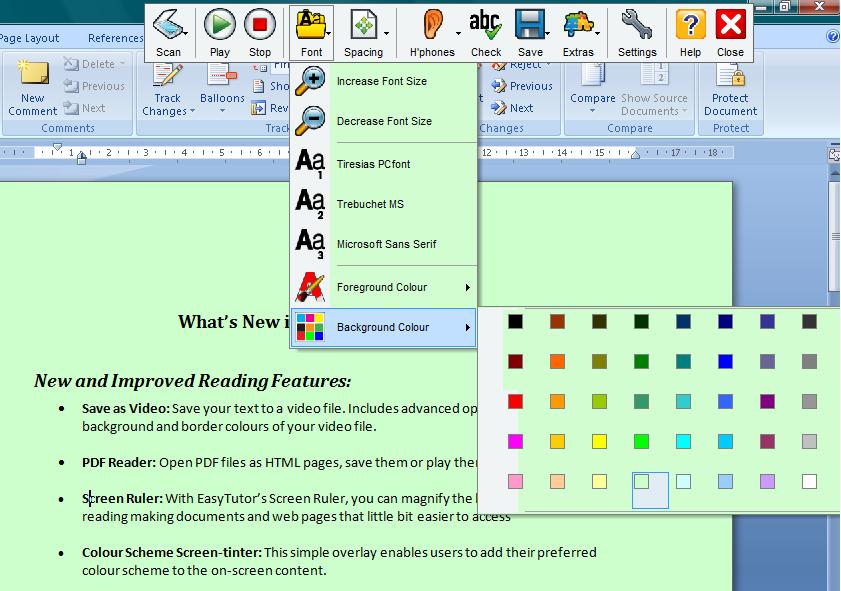Expand the Scan dropdown arrow
Image resolution: width=841 pixels, height=591 pixels.
coord(185,33)
